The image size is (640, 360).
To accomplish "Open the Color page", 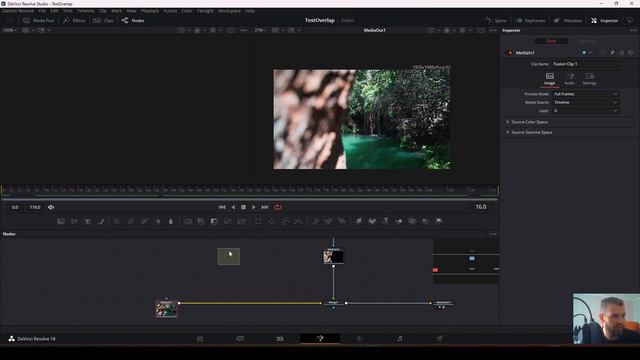I will (x=360, y=338).
